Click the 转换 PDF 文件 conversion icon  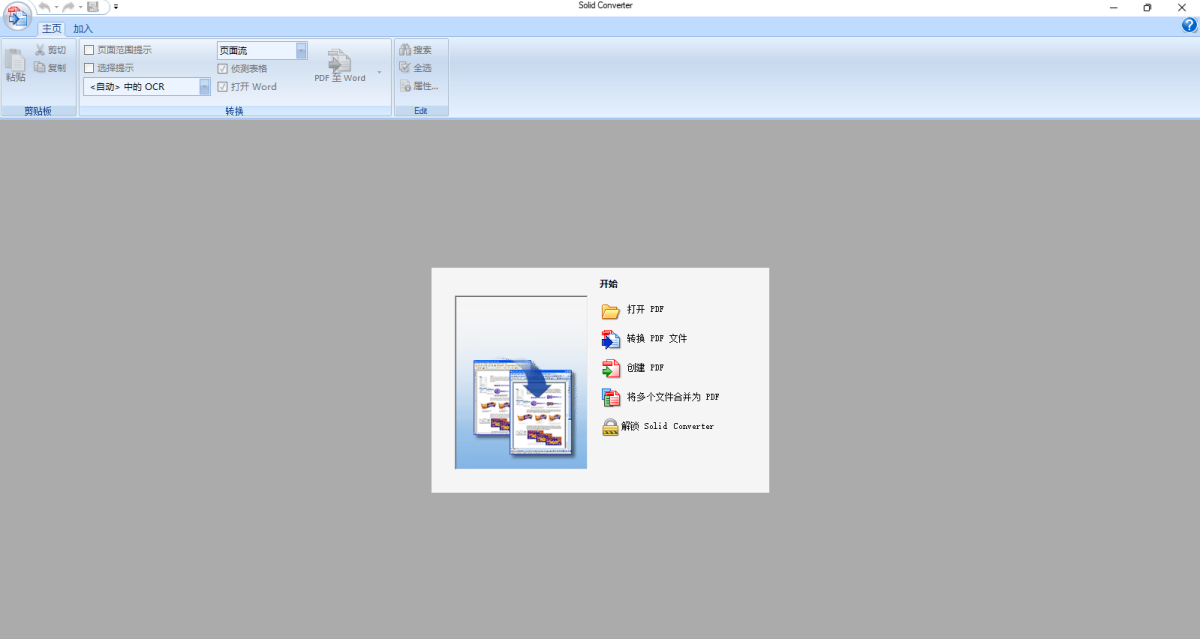[611, 339]
